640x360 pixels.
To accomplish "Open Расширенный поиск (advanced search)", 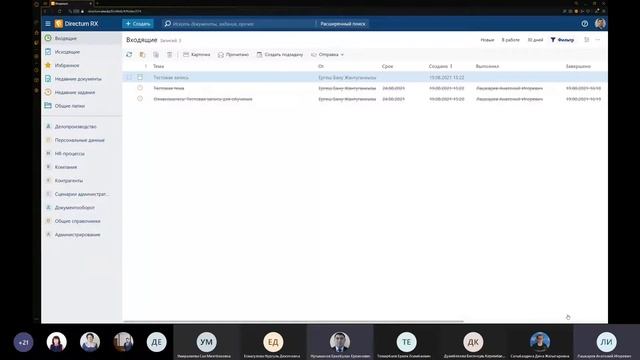I will pyautogui.click(x=343, y=24).
